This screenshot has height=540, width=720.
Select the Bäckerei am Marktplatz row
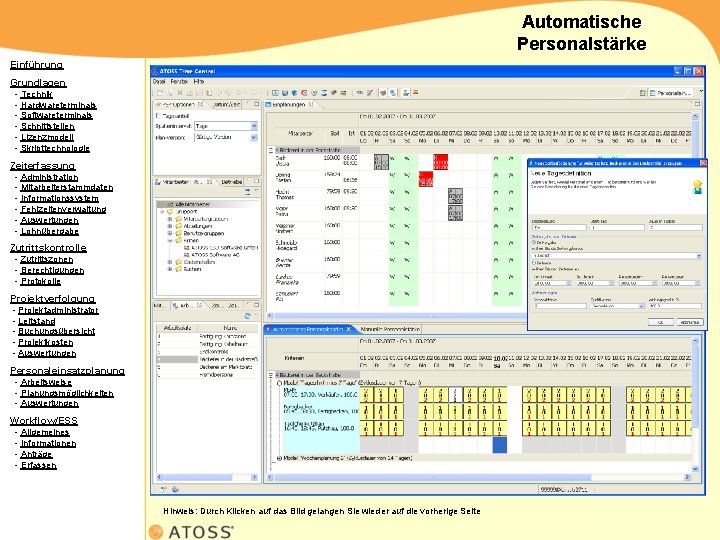(208, 367)
